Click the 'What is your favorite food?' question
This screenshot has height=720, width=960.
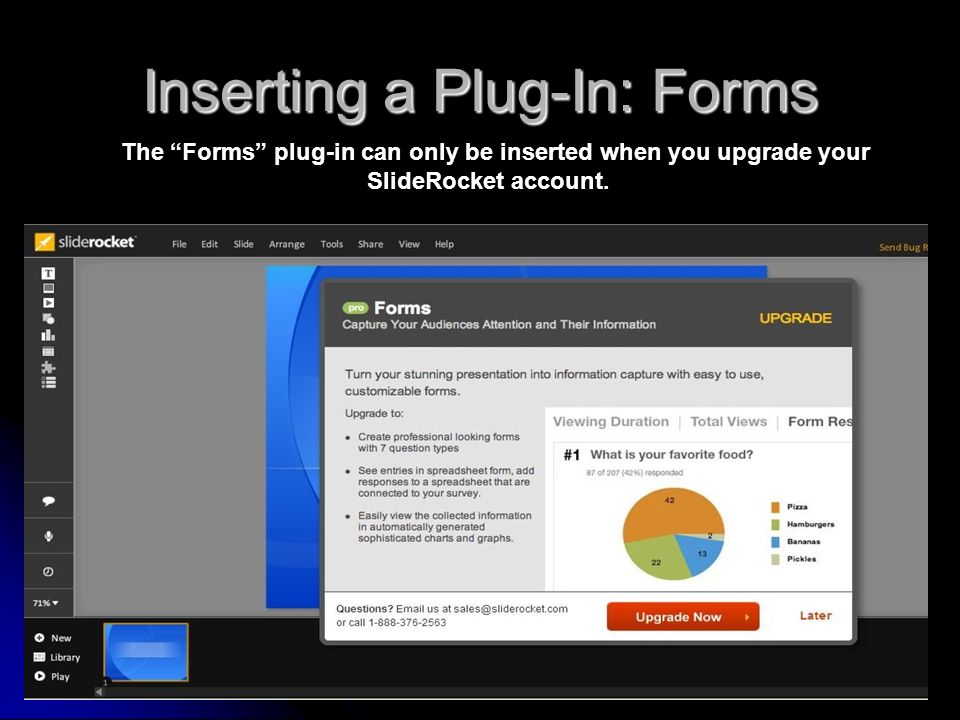[671, 454]
